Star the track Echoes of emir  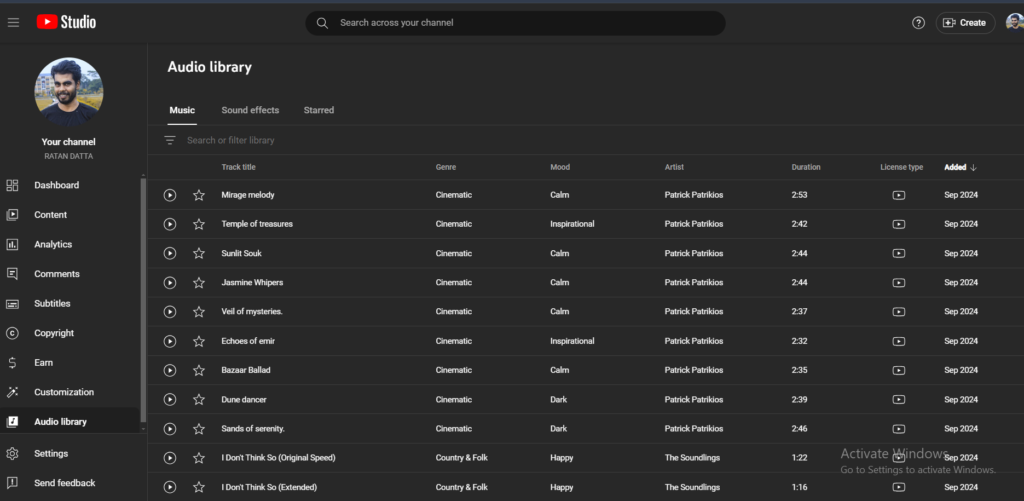point(199,341)
